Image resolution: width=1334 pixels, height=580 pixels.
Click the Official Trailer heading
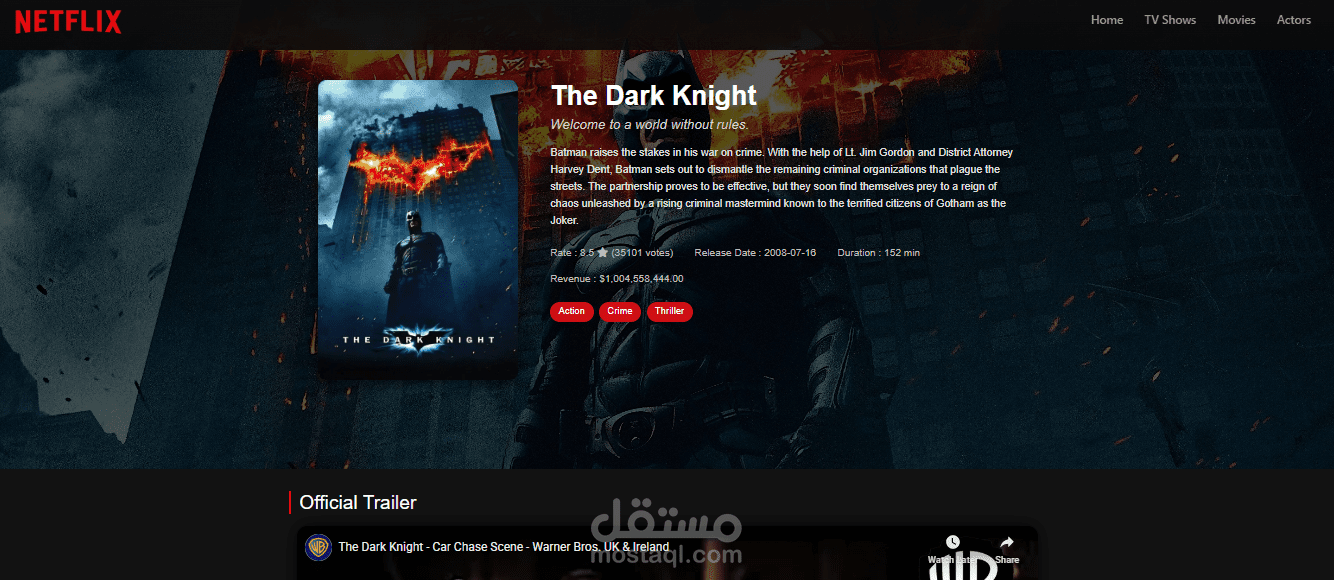click(358, 502)
